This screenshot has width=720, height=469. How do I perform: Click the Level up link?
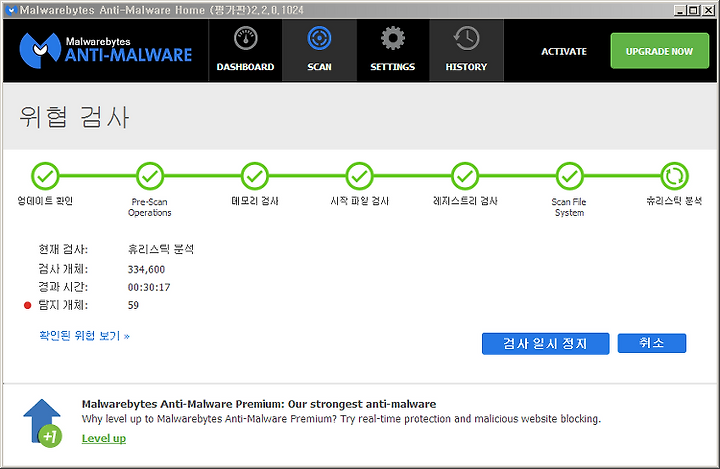point(104,438)
